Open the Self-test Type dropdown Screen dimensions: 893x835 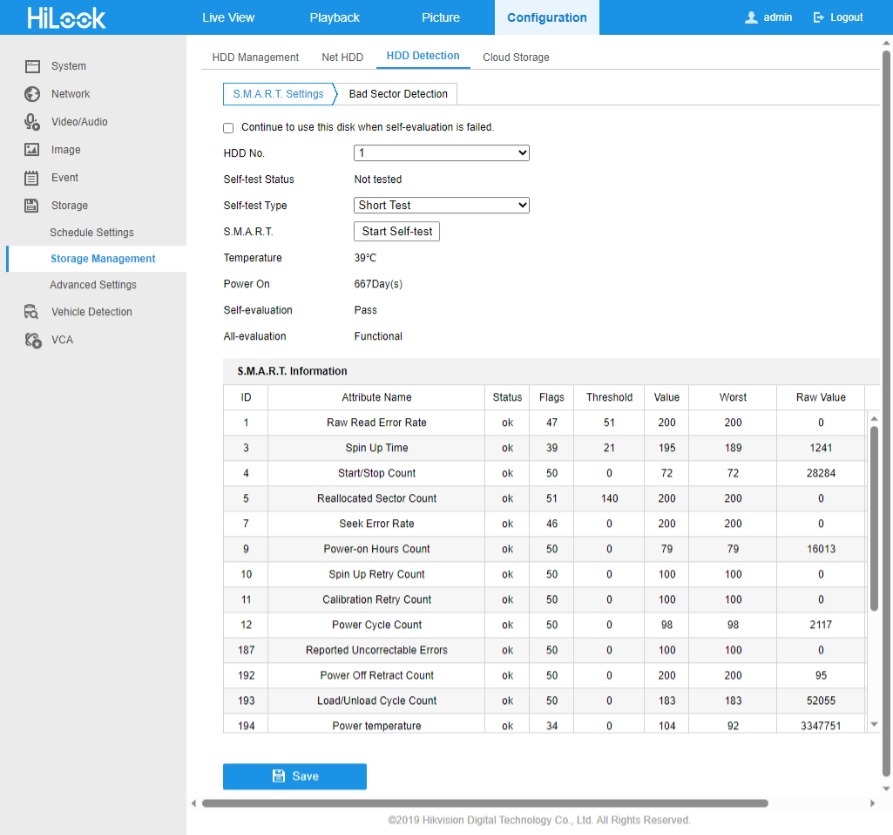(441, 205)
